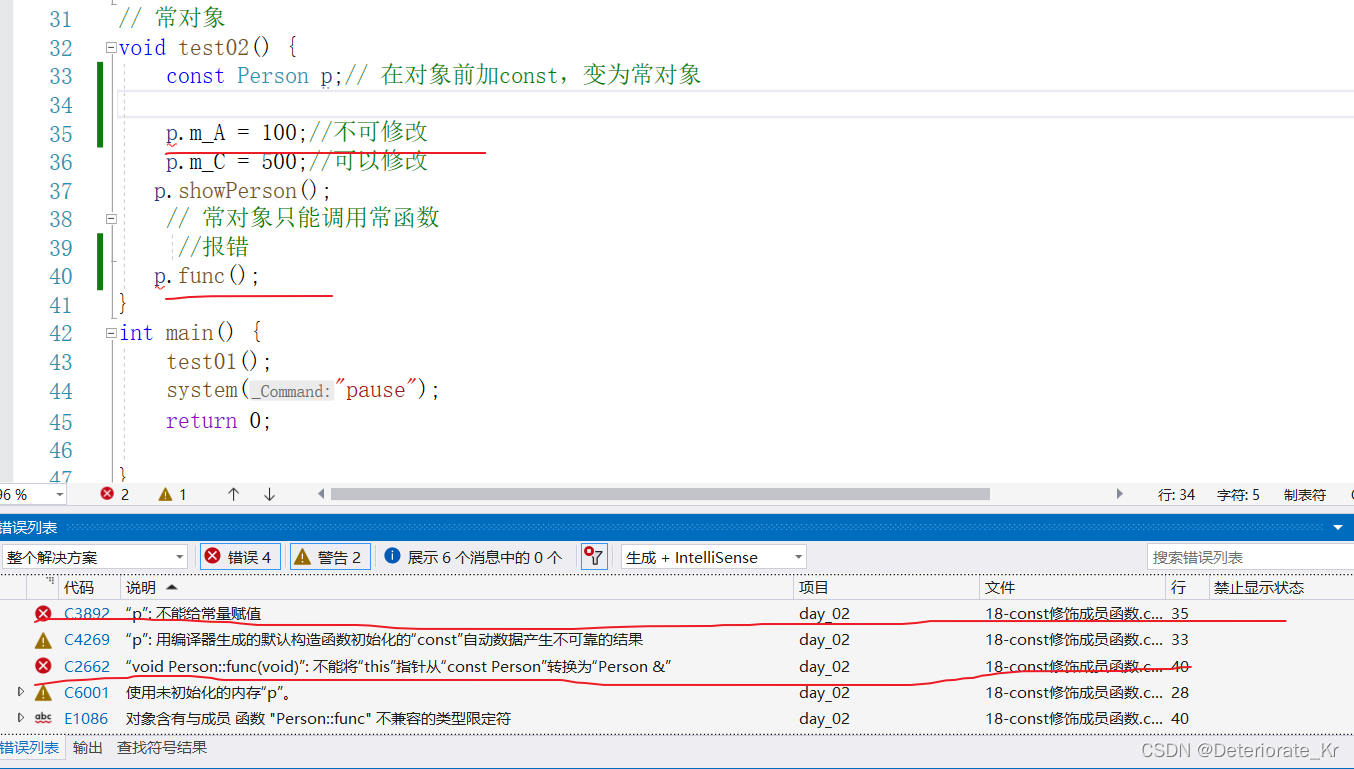Click the error icon of C3892 row
The height and width of the screenshot is (769, 1354).
coord(43,614)
